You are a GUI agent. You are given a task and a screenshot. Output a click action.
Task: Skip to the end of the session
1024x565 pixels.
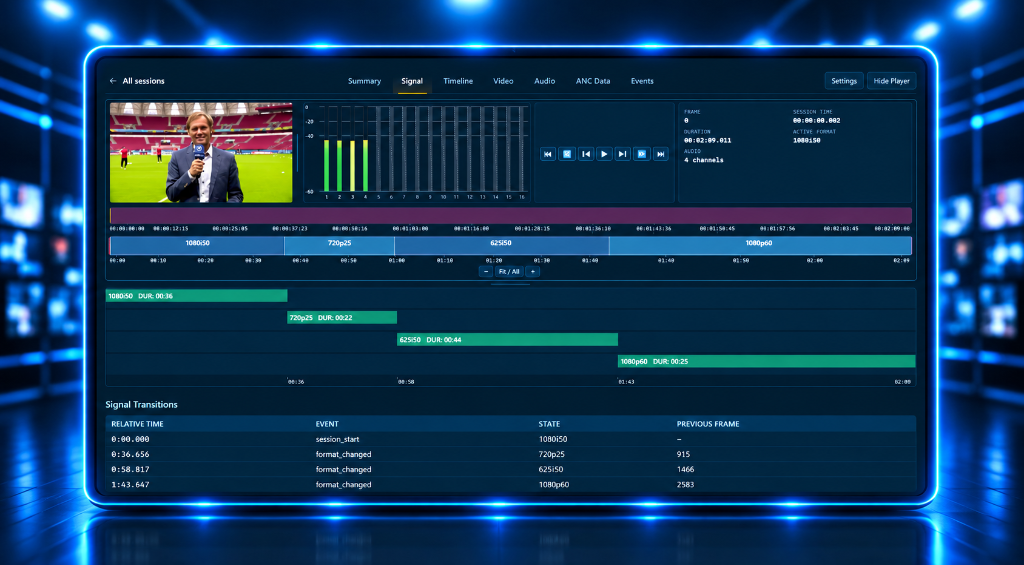coord(661,154)
